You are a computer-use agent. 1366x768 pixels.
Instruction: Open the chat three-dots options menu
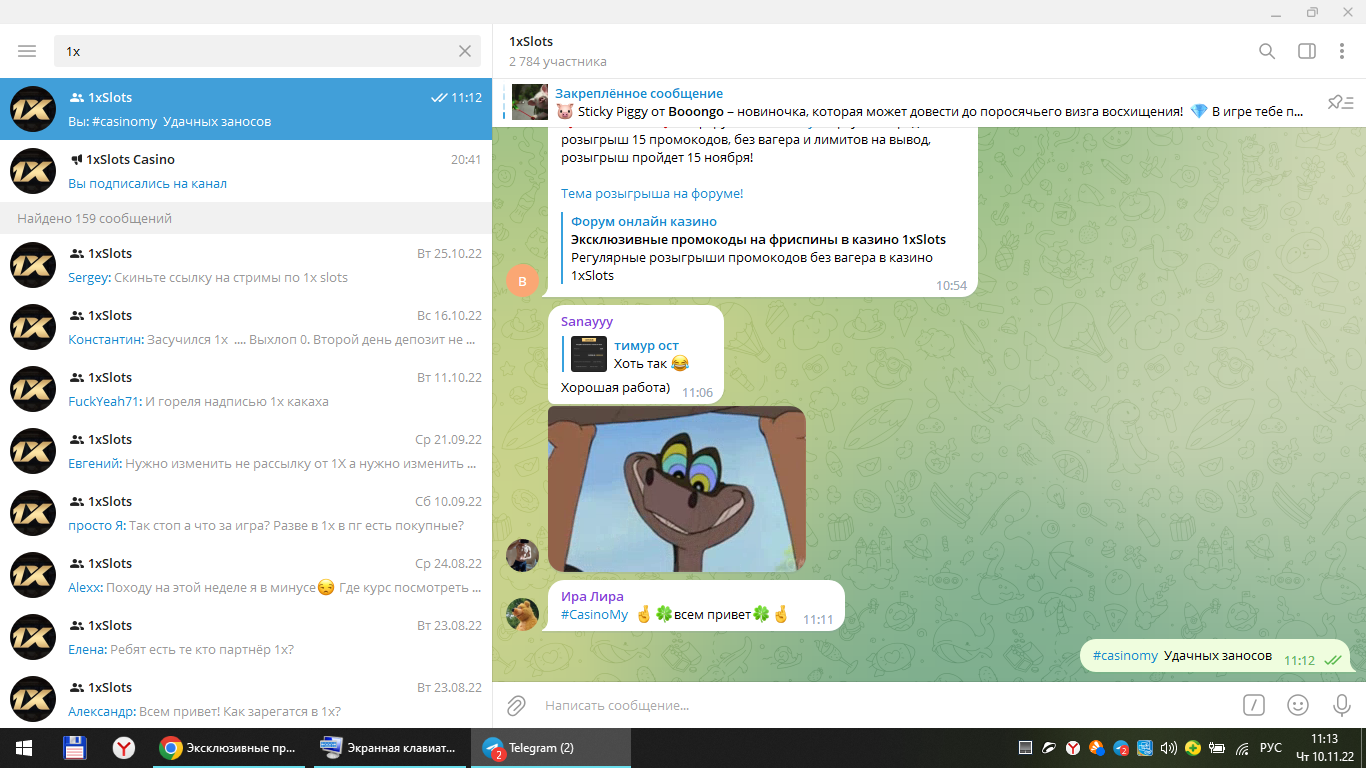tap(1342, 51)
